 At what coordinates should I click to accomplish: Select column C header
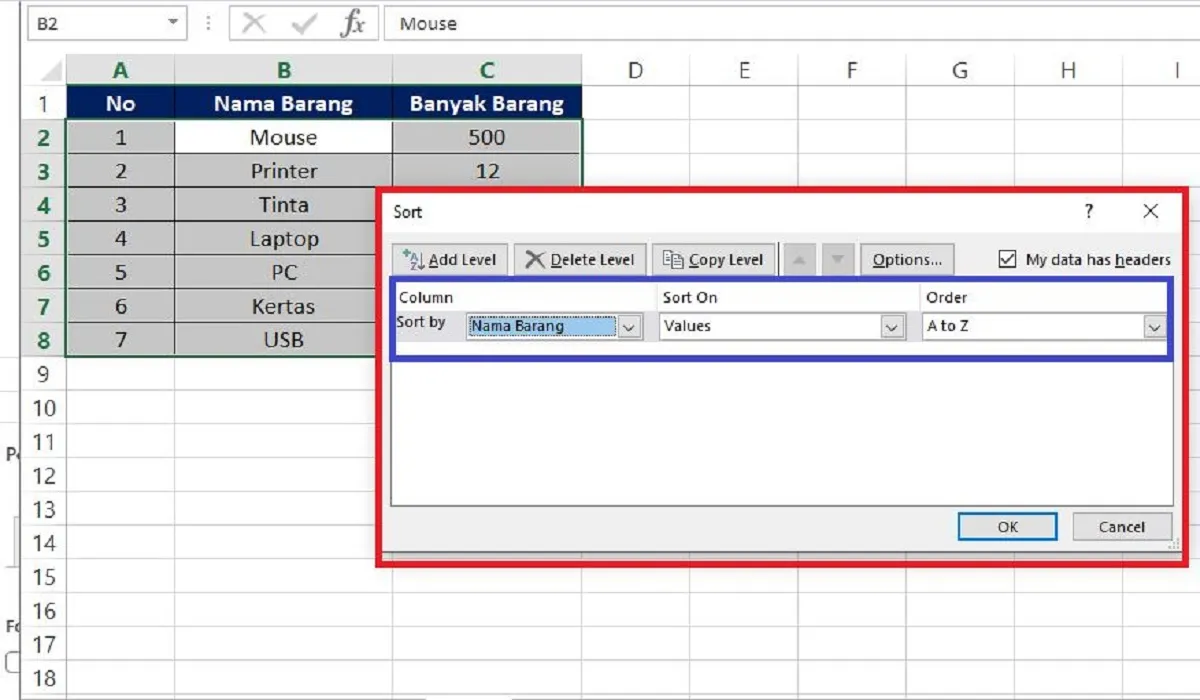487,70
